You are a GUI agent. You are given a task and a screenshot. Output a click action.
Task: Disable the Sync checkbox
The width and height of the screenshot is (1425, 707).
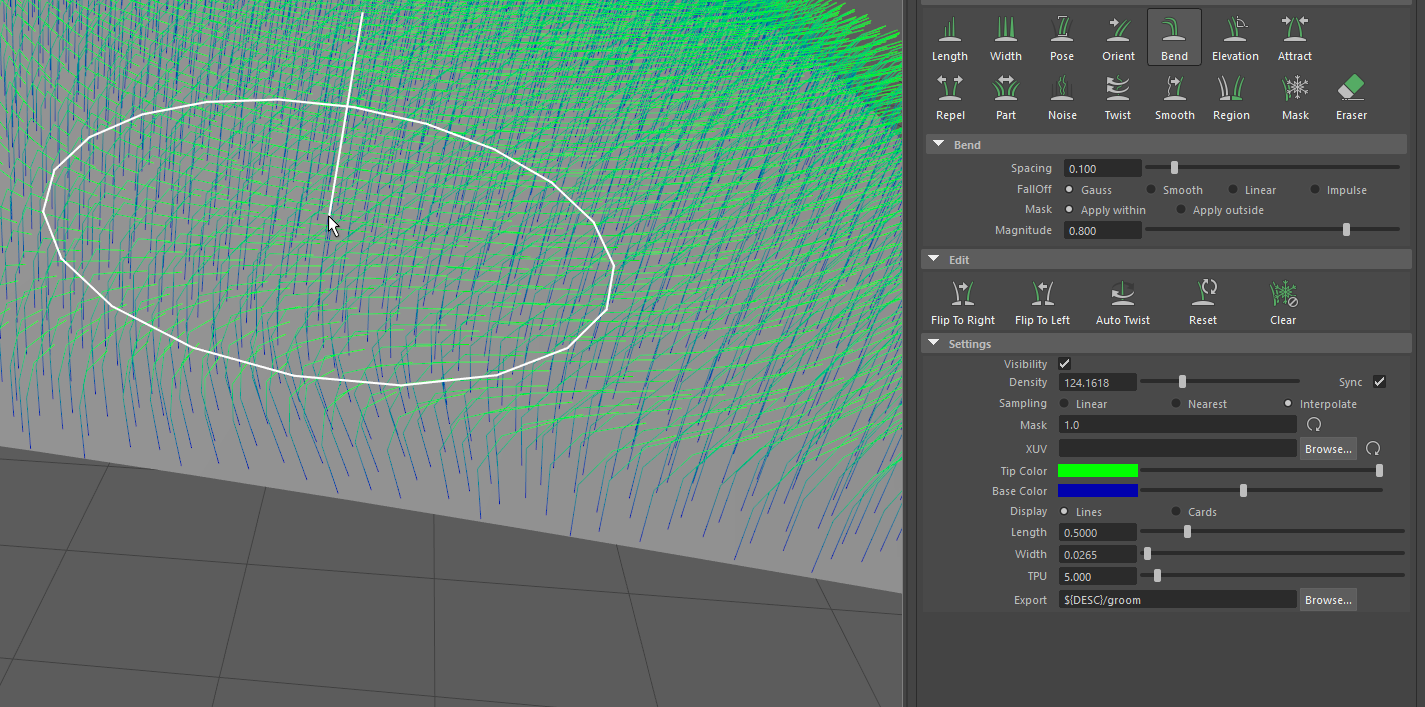coord(1379,381)
